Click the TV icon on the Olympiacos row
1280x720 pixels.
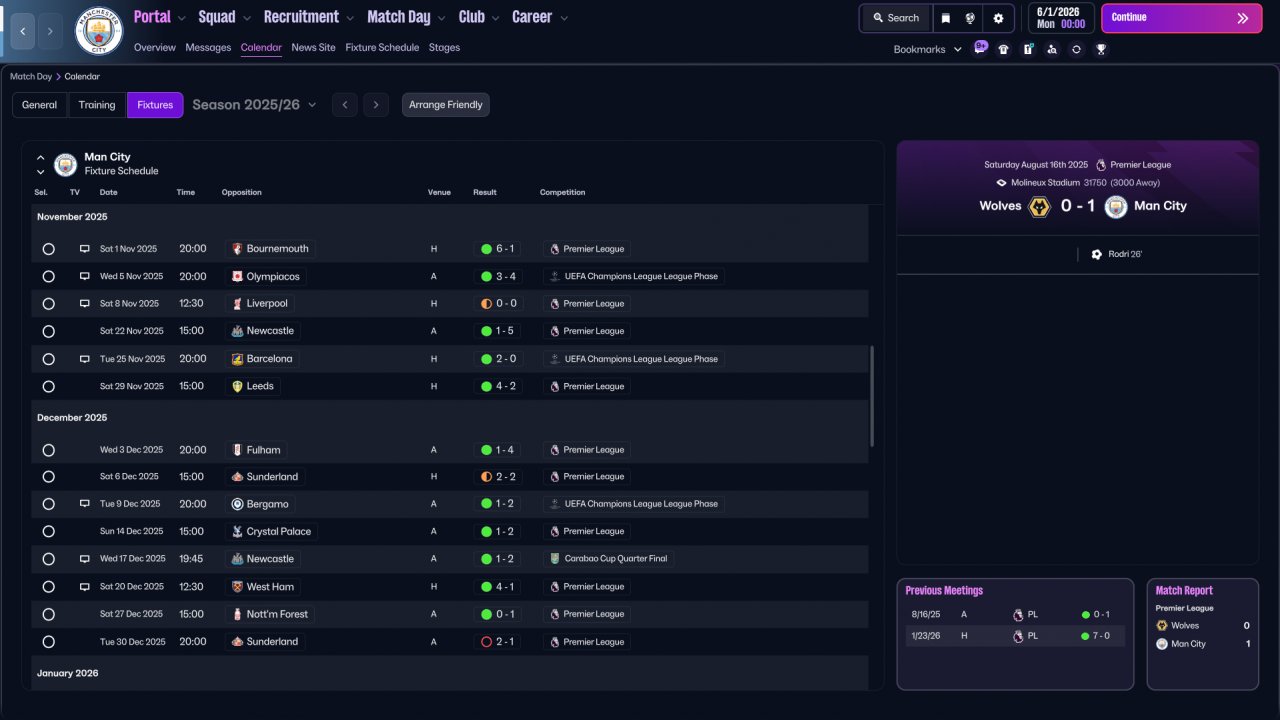[x=85, y=276]
